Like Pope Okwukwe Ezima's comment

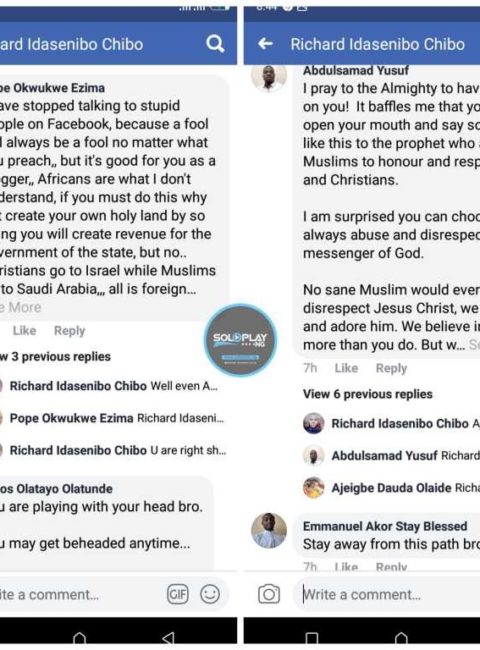[24, 330]
